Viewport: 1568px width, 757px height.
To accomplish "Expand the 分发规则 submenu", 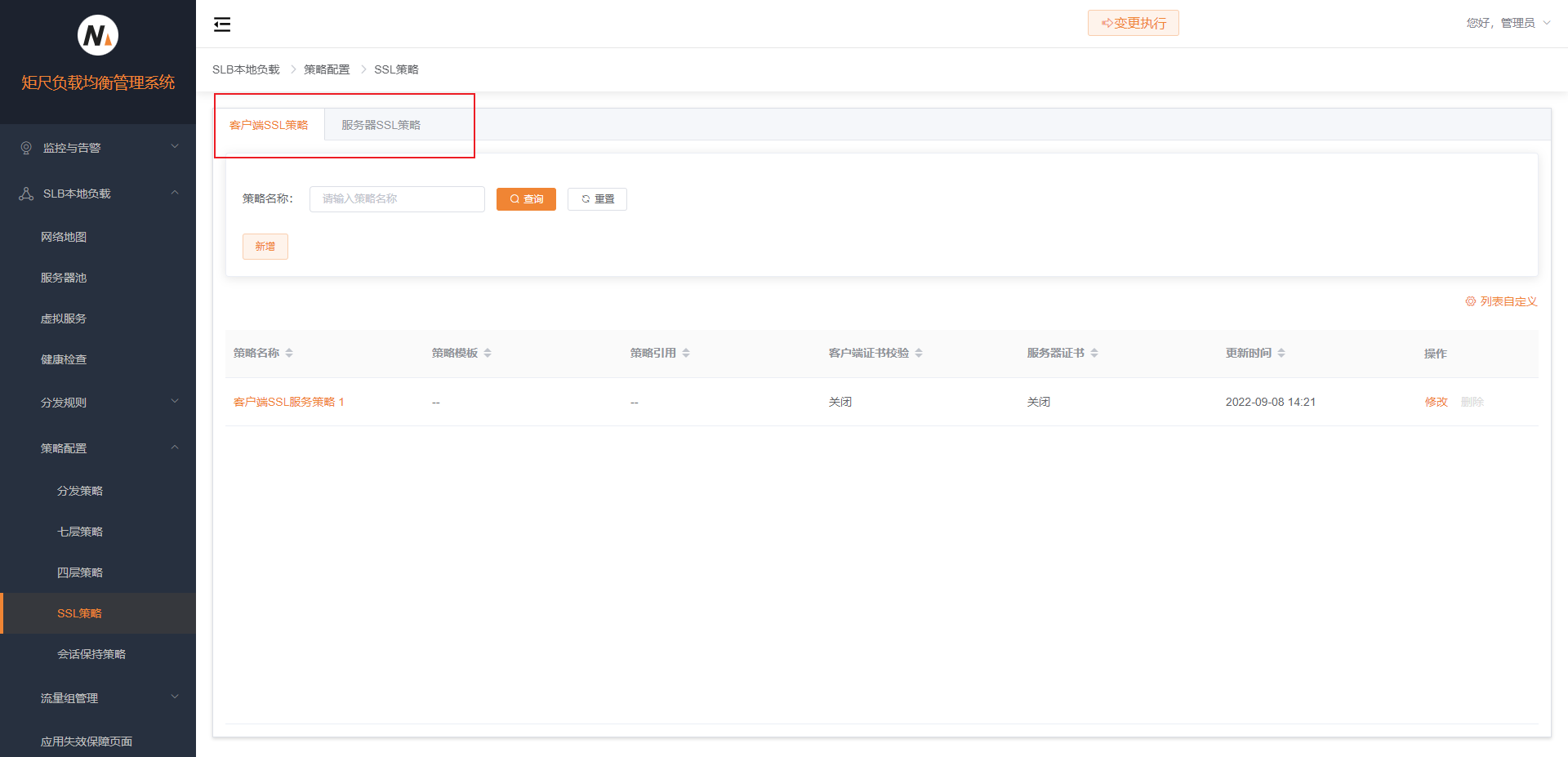I will (x=98, y=403).
